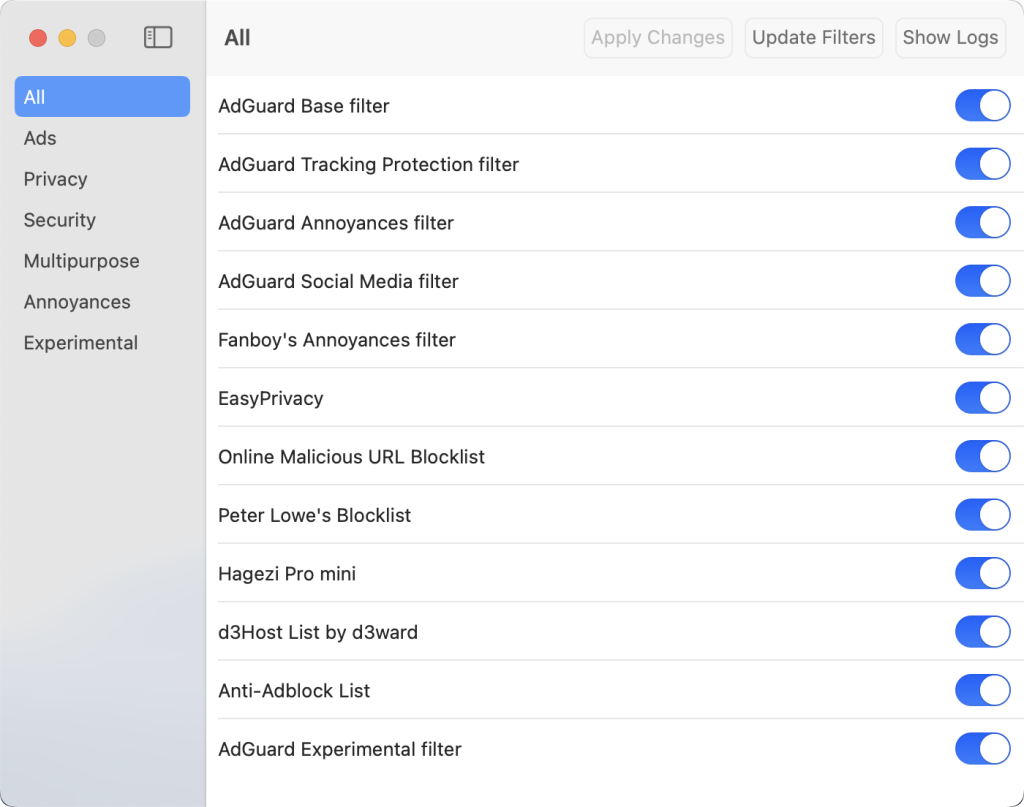Disable the AdGuard Base filter toggle
Image resolution: width=1024 pixels, height=807 pixels.
pyautogui.click(x=982, y=106)
